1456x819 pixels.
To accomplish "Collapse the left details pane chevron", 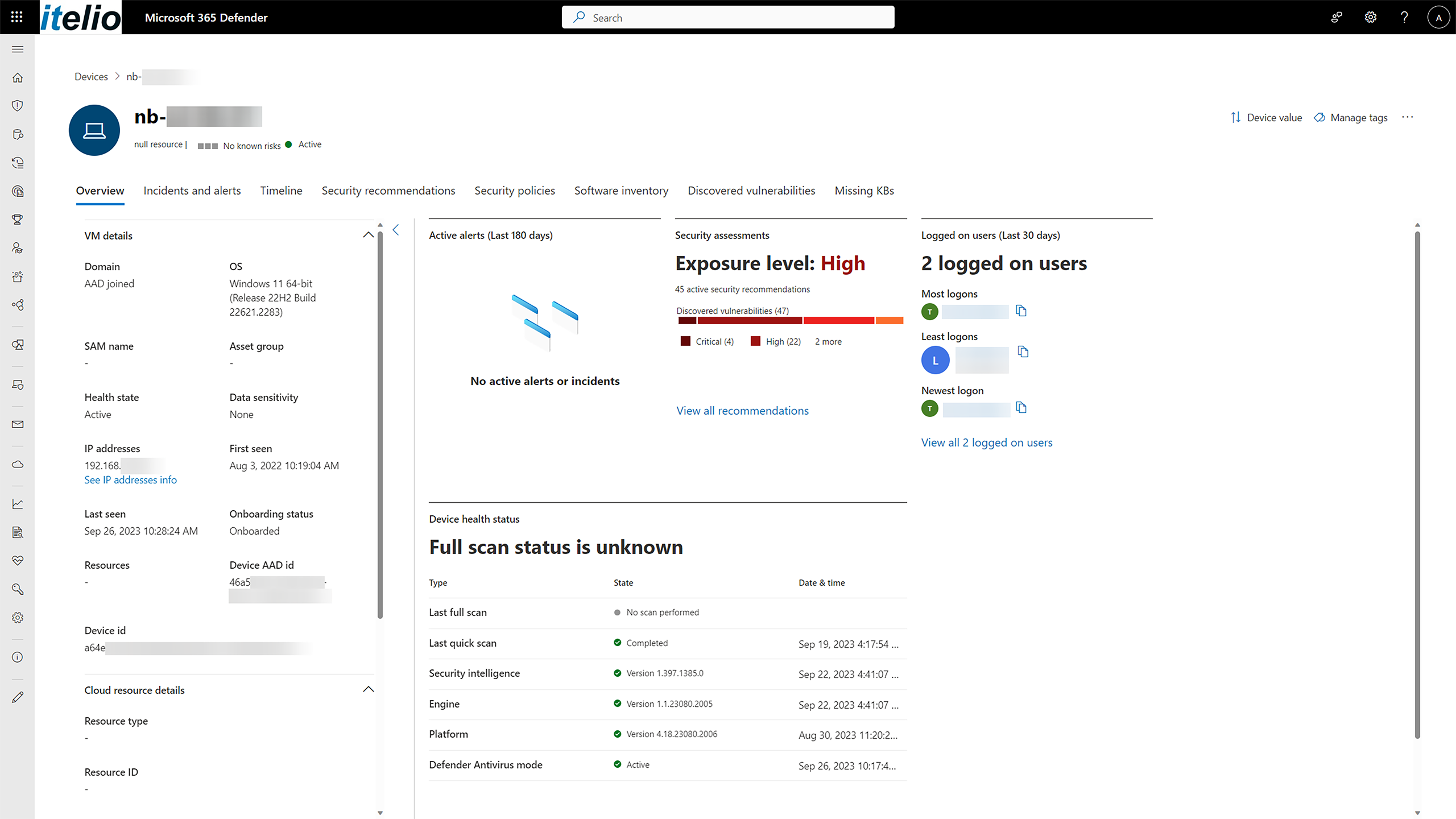I will 396,230.
